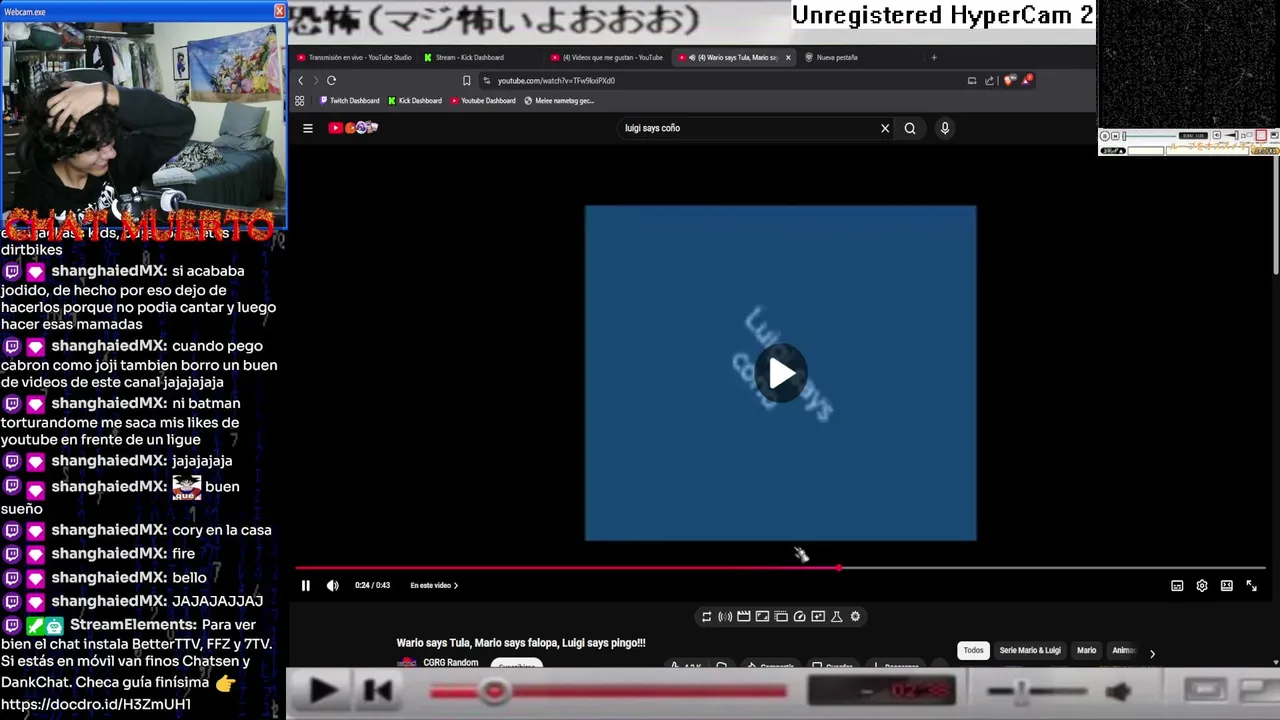Click the large play overlay on video
Viewport: 1280px width, 720px height.
[x=781, y=373]
